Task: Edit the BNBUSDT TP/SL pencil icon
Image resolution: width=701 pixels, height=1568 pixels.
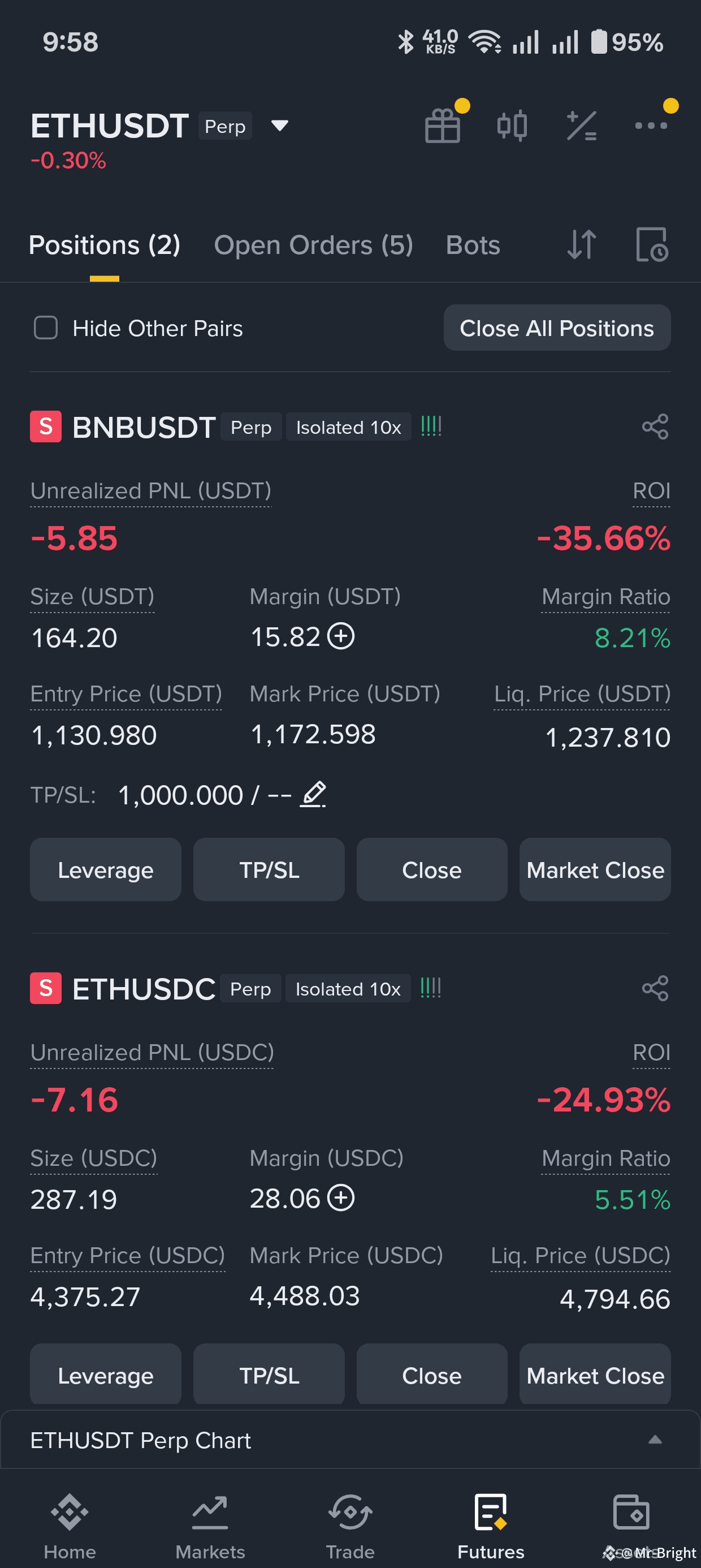Action: pyautogui.click(x=313, y=794)
